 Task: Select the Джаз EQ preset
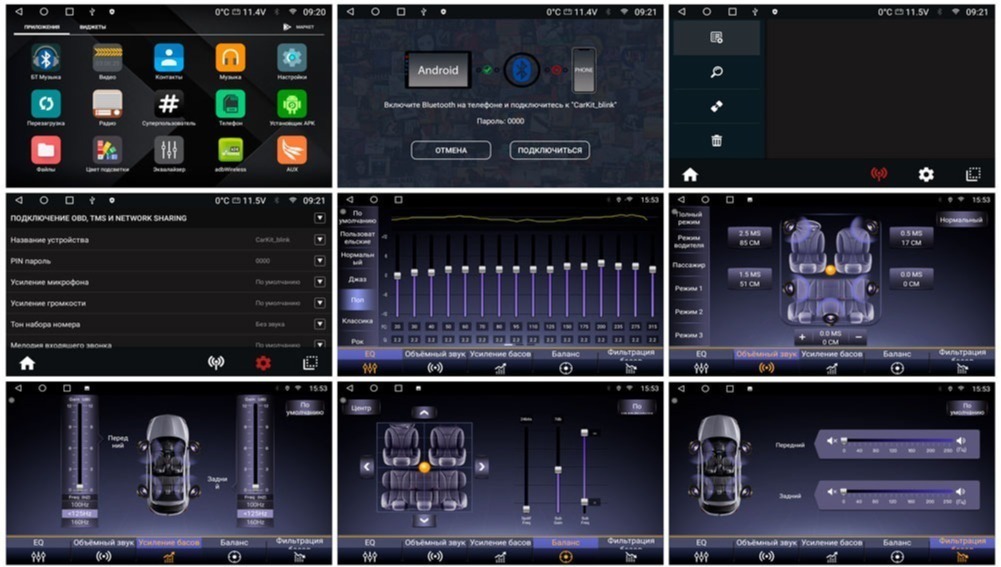(358, 279)
